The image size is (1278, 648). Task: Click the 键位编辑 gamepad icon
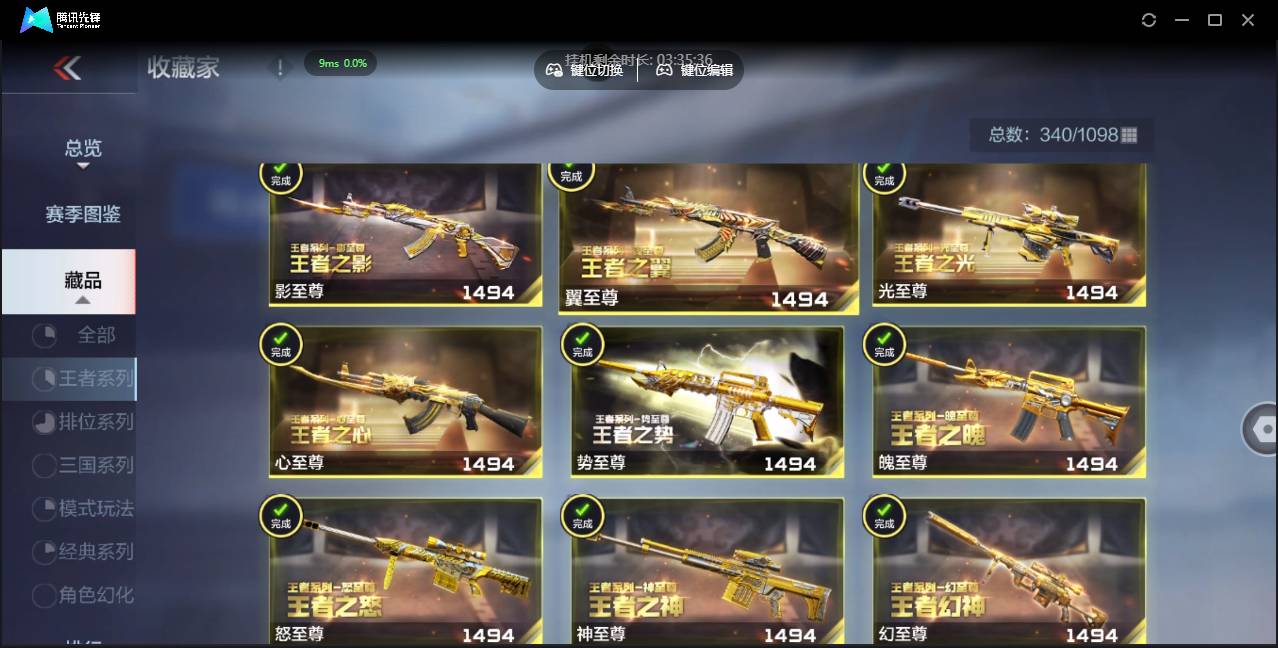click(664, 70)
